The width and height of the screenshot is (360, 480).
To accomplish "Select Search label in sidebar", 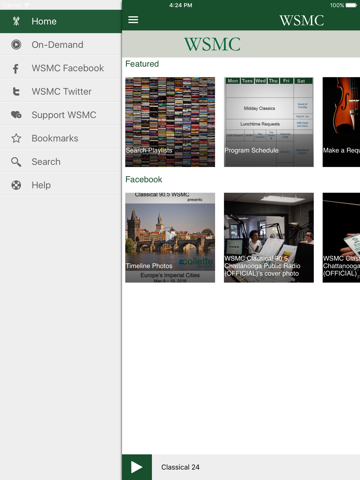I will (46, 162).
